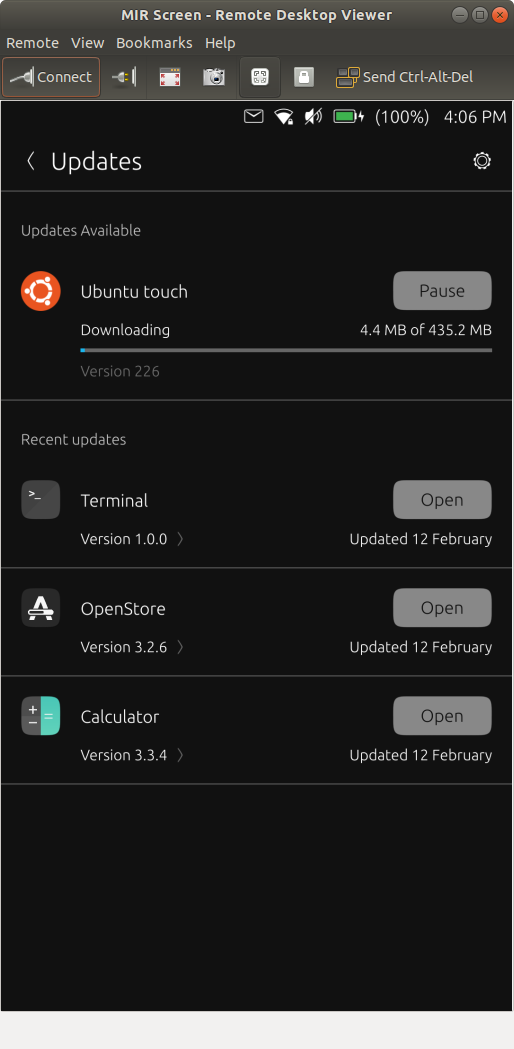Toggle fullscreen mode icon in viewer toolbar
Viewport: 514px width, 1049px height.
tap(170, 78)
